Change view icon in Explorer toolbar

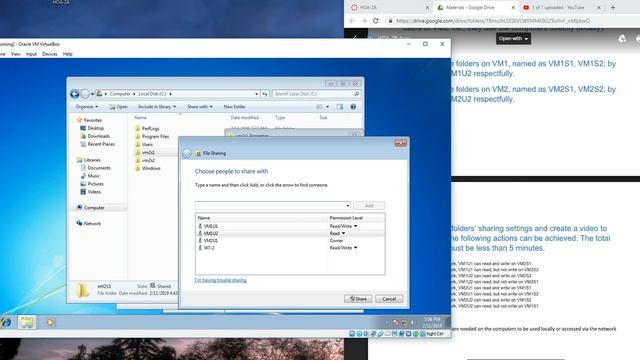pos(319,107)
